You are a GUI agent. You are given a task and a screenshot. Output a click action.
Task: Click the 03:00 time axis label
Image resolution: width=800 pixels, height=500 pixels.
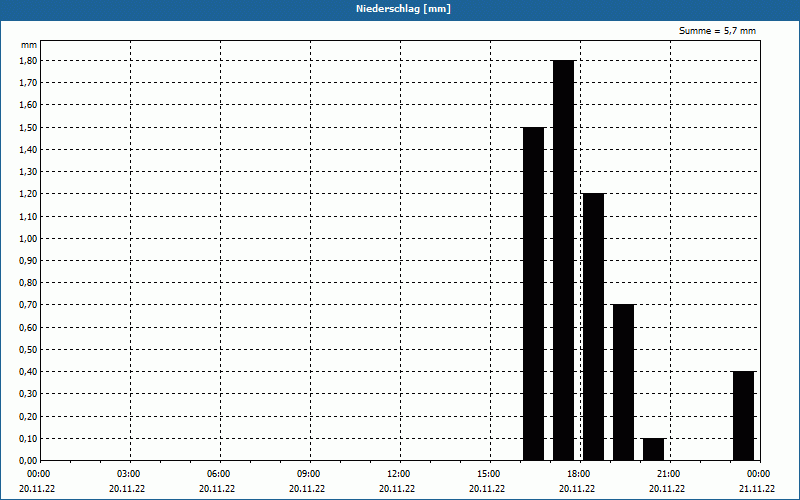tap(130, 474)
